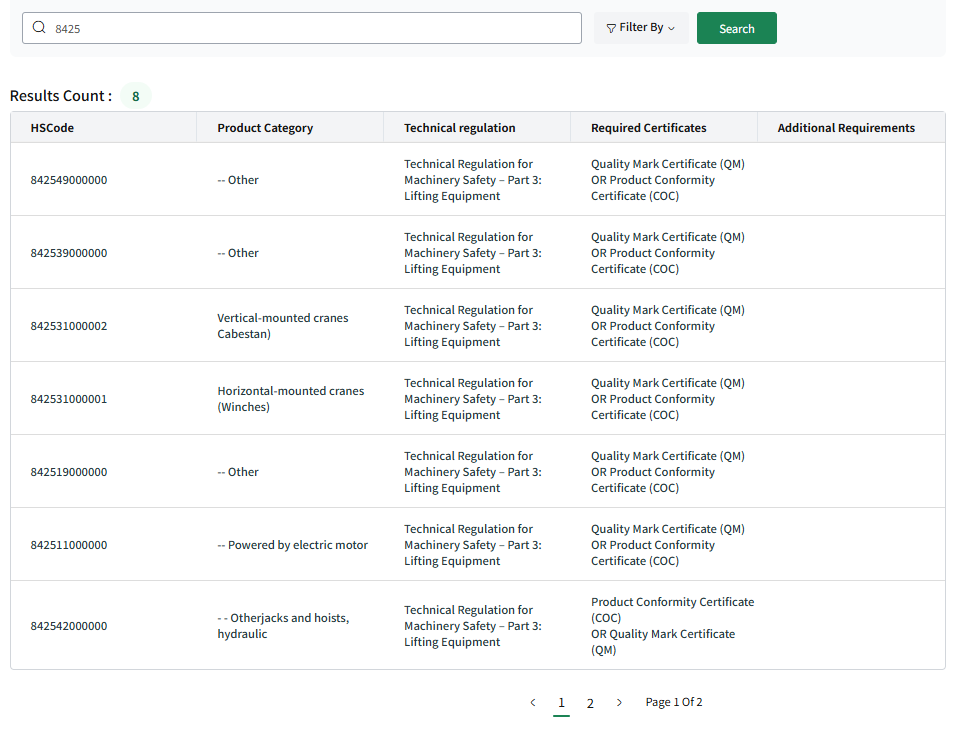Click the funnel filter icon
973x737 pixels.
tap(611, 28)
